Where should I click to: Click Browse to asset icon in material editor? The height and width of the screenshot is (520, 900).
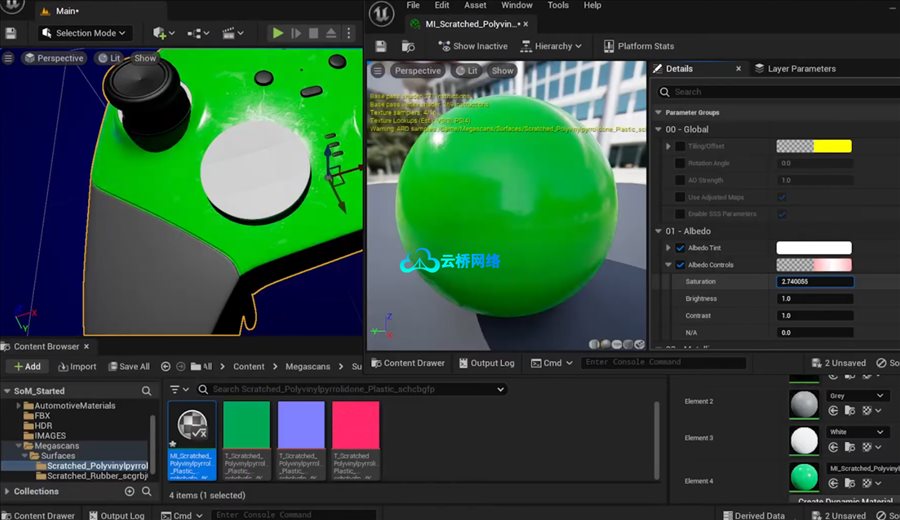pos(408,46)
